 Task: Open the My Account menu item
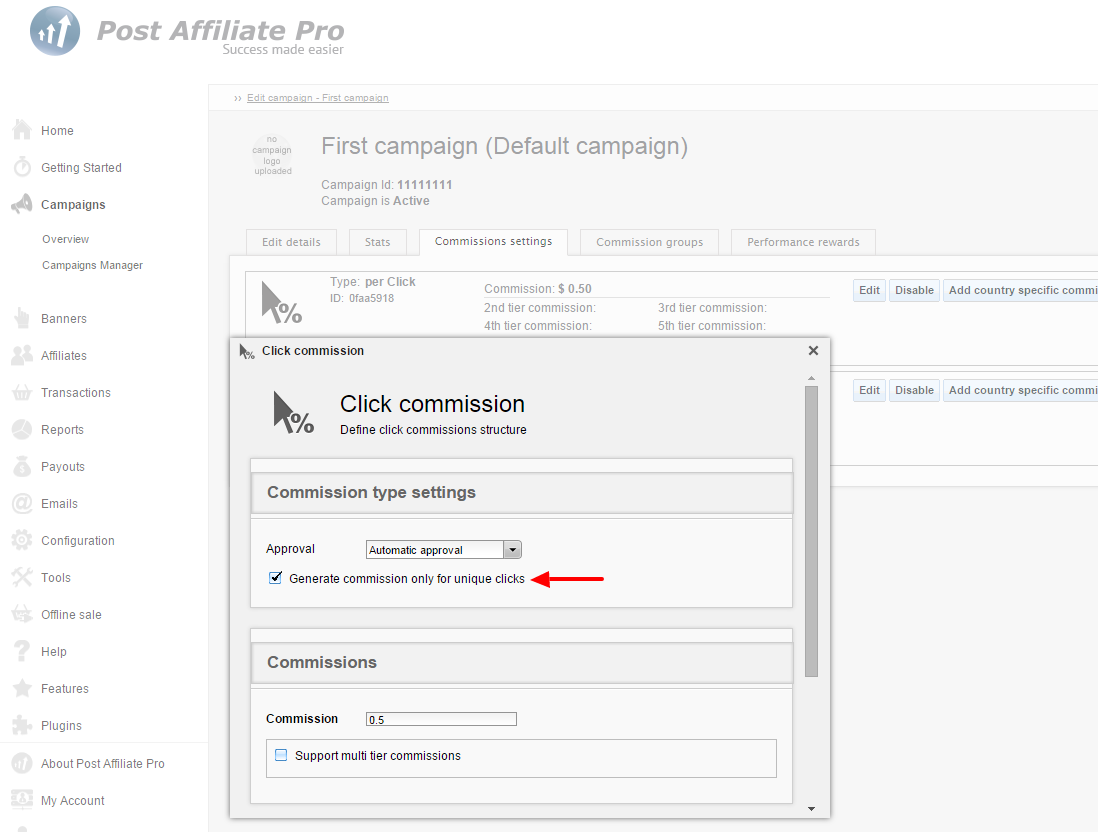[73, 800]
